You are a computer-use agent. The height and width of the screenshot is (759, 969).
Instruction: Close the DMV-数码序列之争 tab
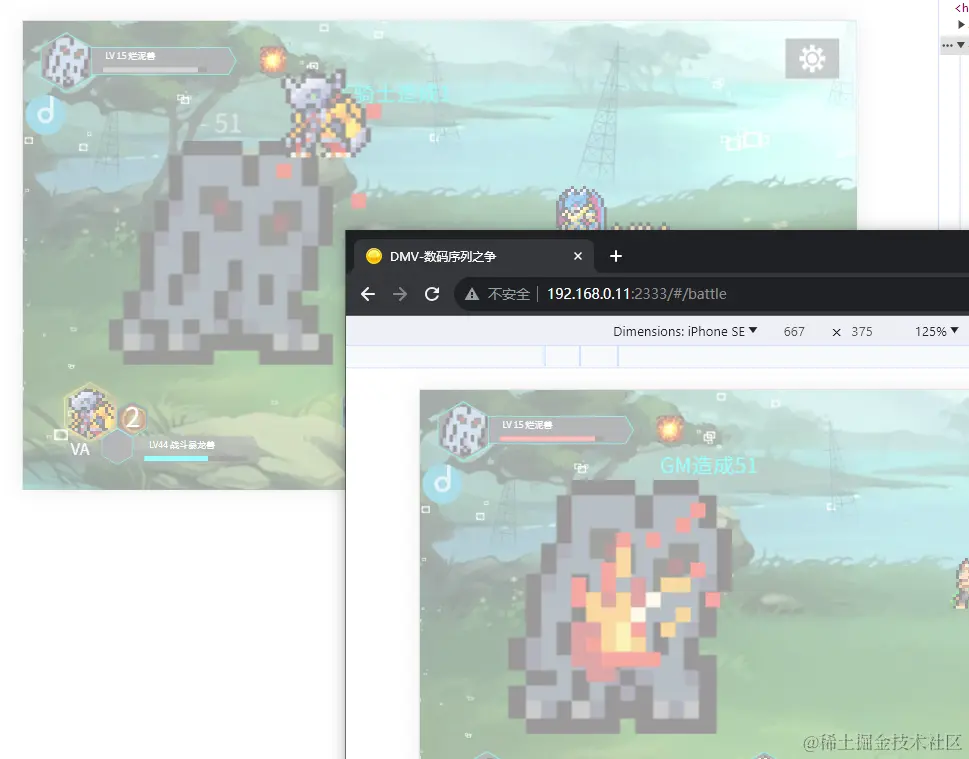pyautogui.click(x=578, y=256)
